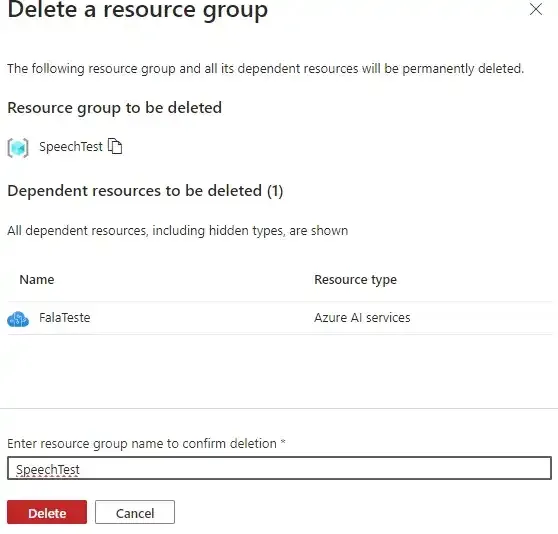This screenshot has width=558, height=534.
Task: Click the permanently deleted warning sentence
Action: [265, 68]
